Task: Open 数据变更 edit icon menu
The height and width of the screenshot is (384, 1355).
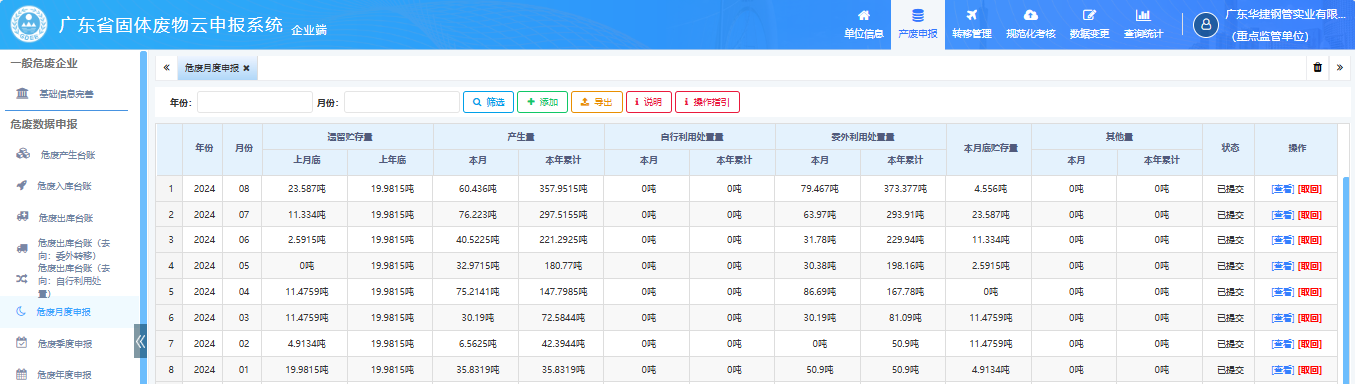Action: click(1089, 24)
